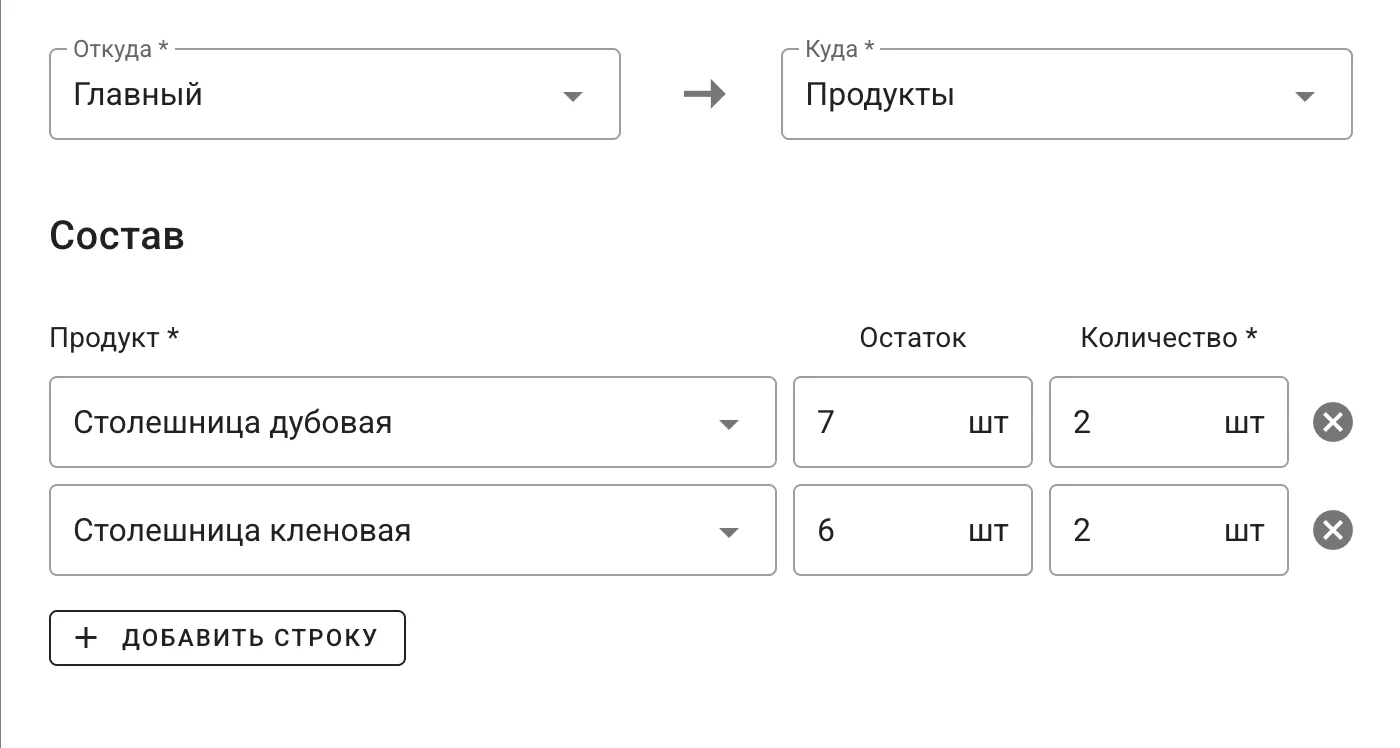Click the dropdown arrow in Куда field
The image size is (1400, 748).
(1303, 94)
